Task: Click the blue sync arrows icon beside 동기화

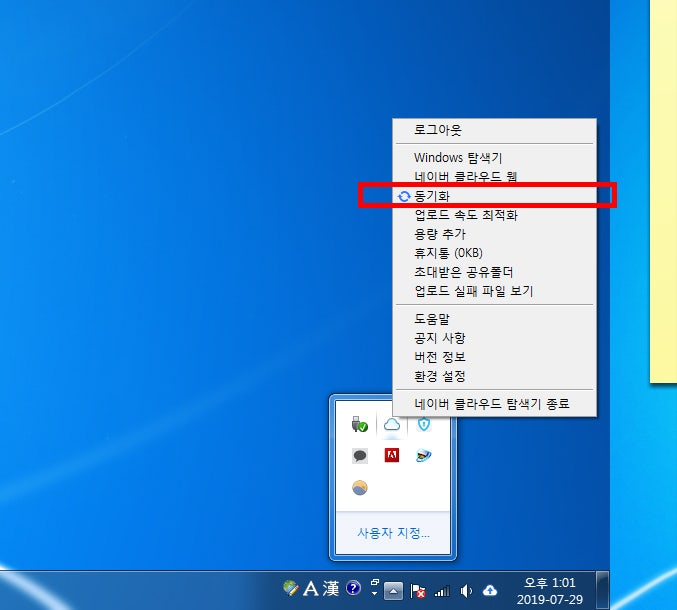Action: pyautogui.click(x=404, y=196)
